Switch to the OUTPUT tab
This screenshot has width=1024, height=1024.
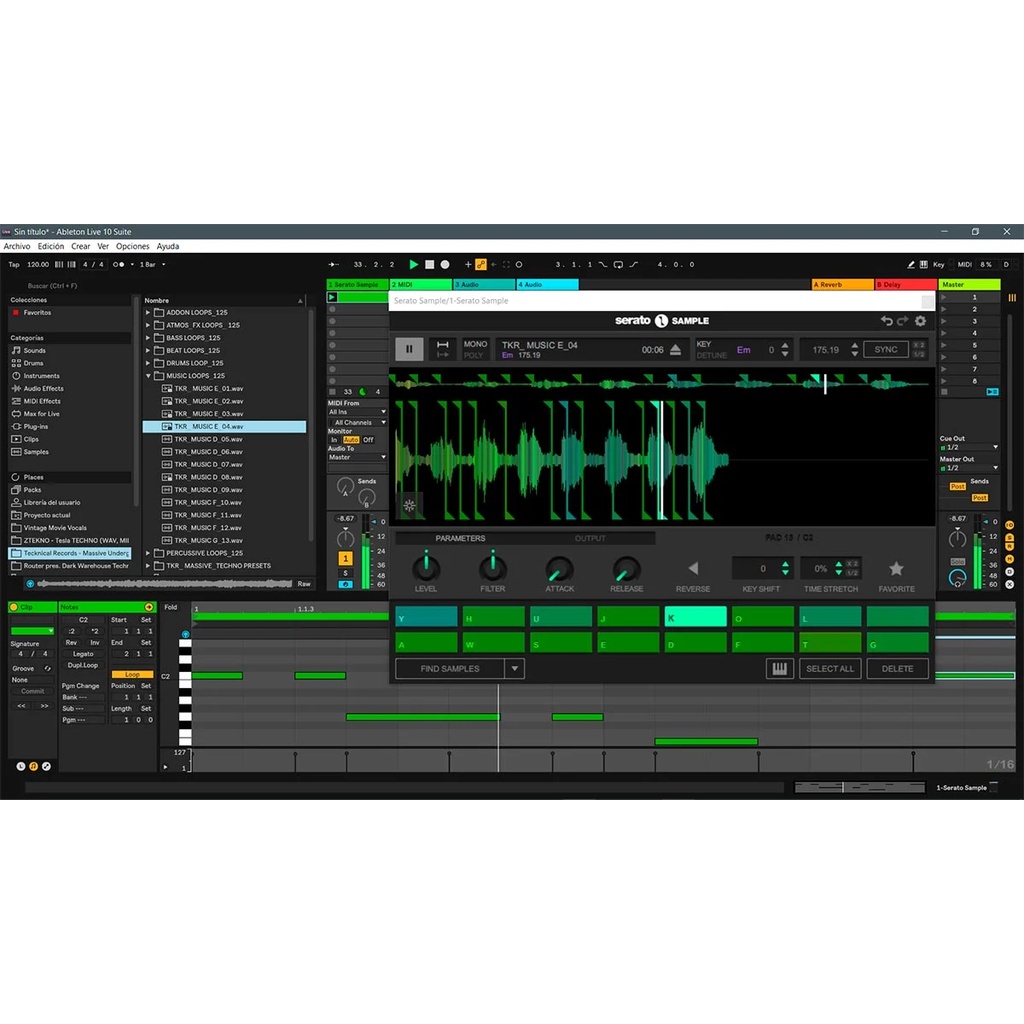[x=590, y=538]
